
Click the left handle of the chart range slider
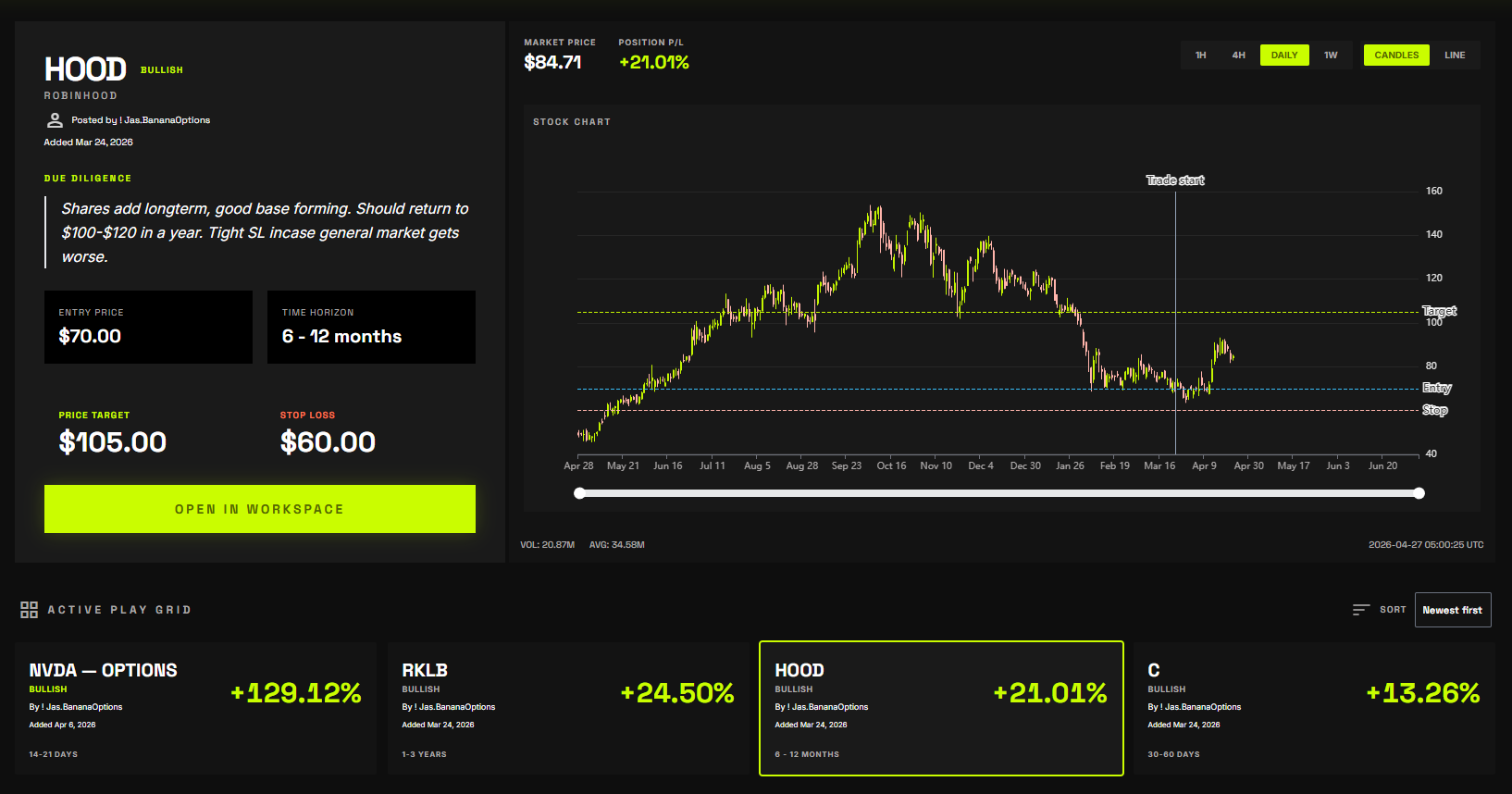point(579,493)
